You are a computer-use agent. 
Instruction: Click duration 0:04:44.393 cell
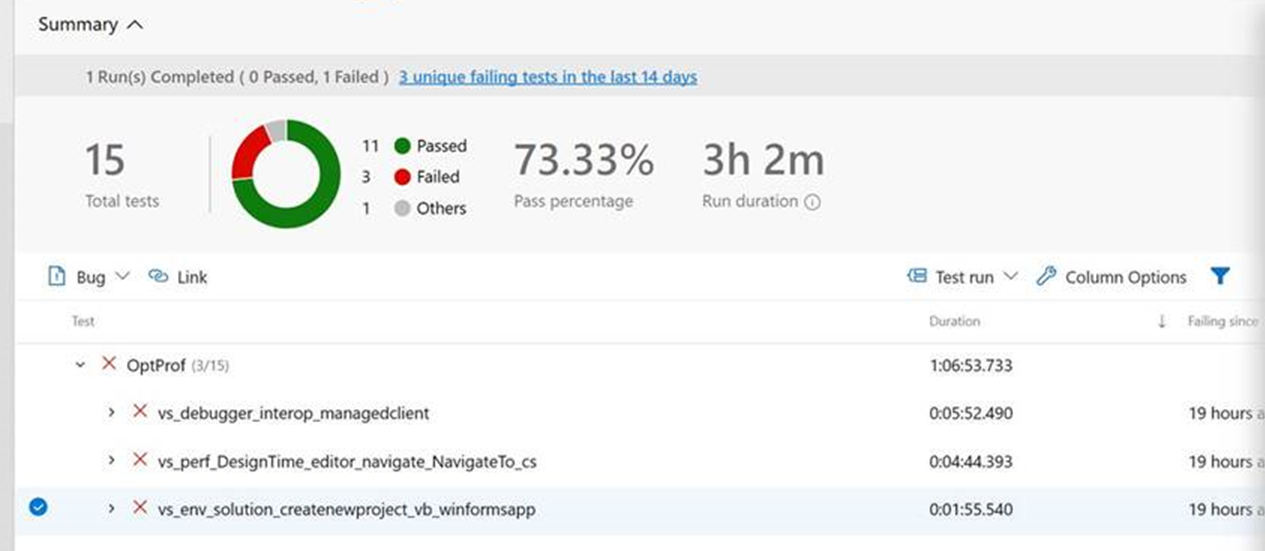point(971,461)
